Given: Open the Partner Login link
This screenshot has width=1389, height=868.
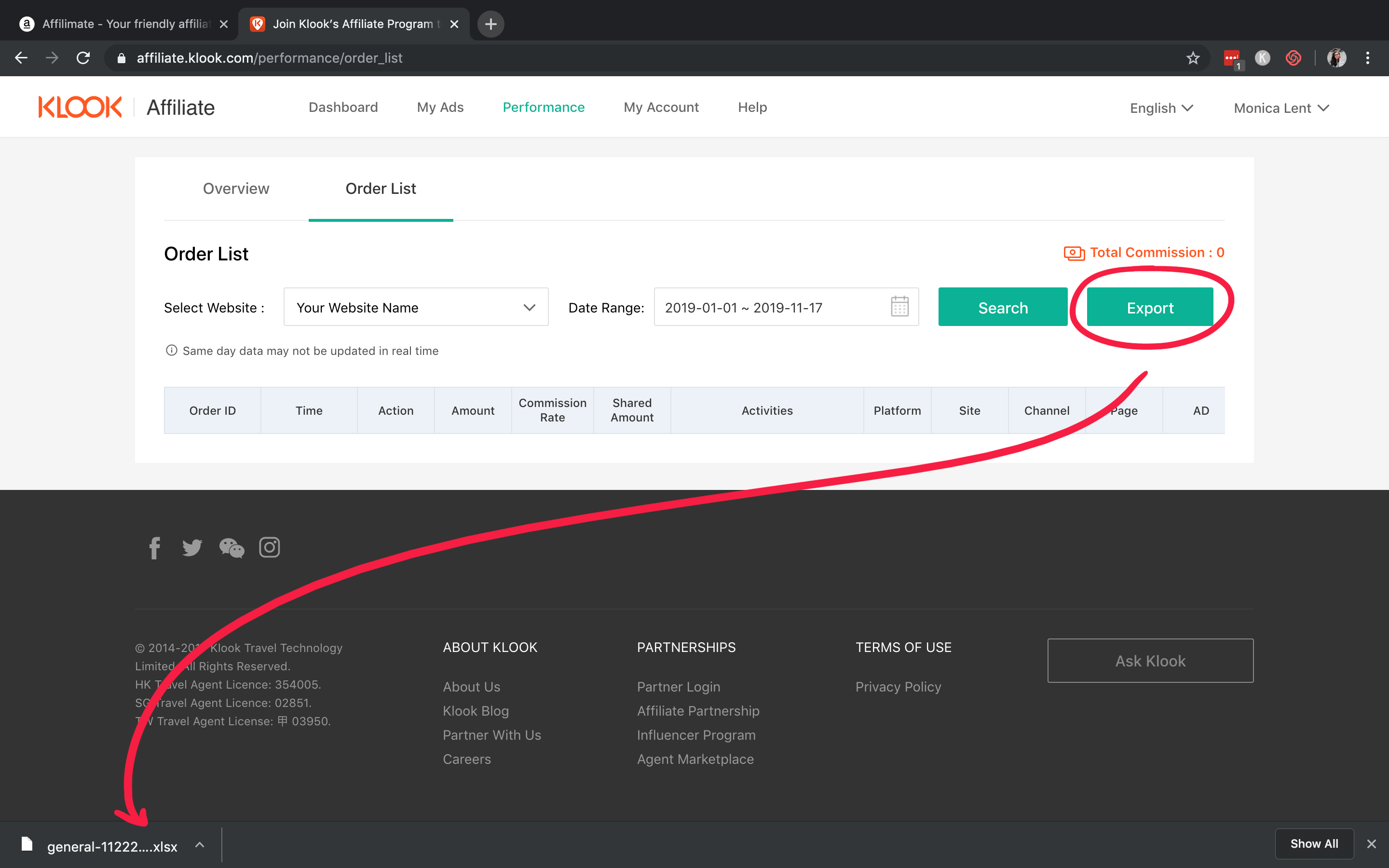Looking at the screenshot, I should [x=679, y=687].
